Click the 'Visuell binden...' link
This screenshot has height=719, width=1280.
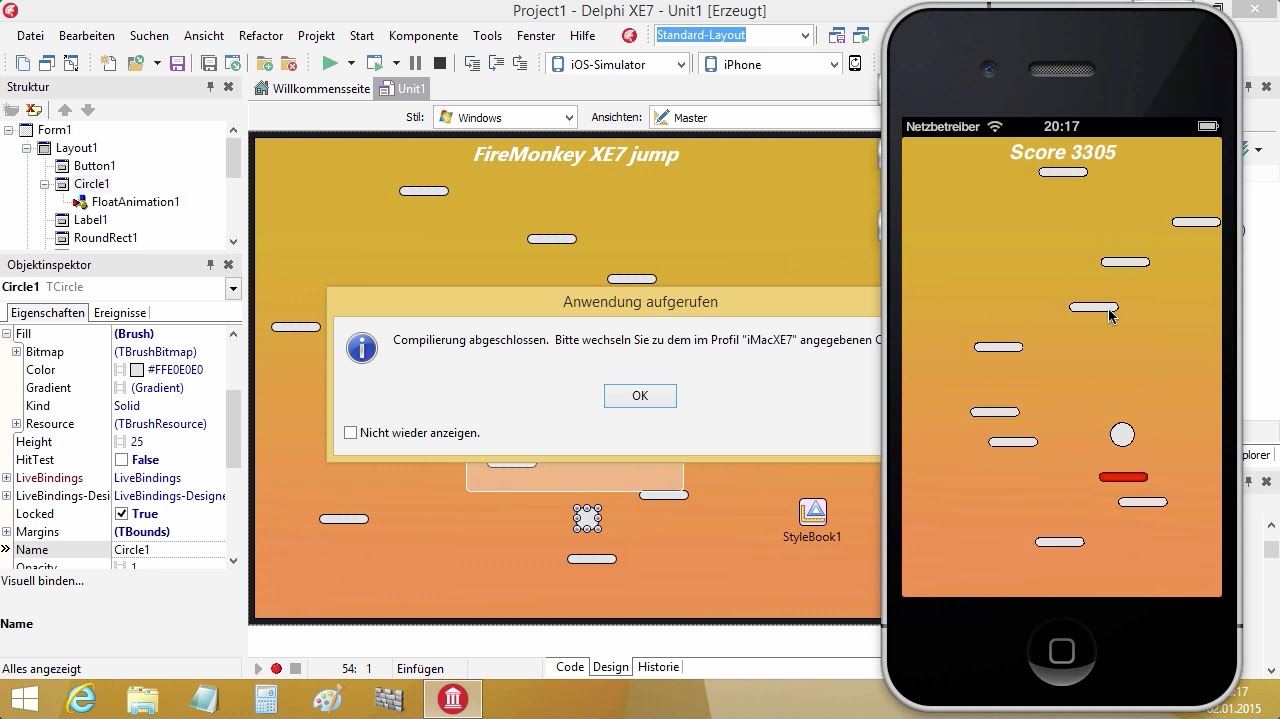pyautogui.click(x=43, y=581)
